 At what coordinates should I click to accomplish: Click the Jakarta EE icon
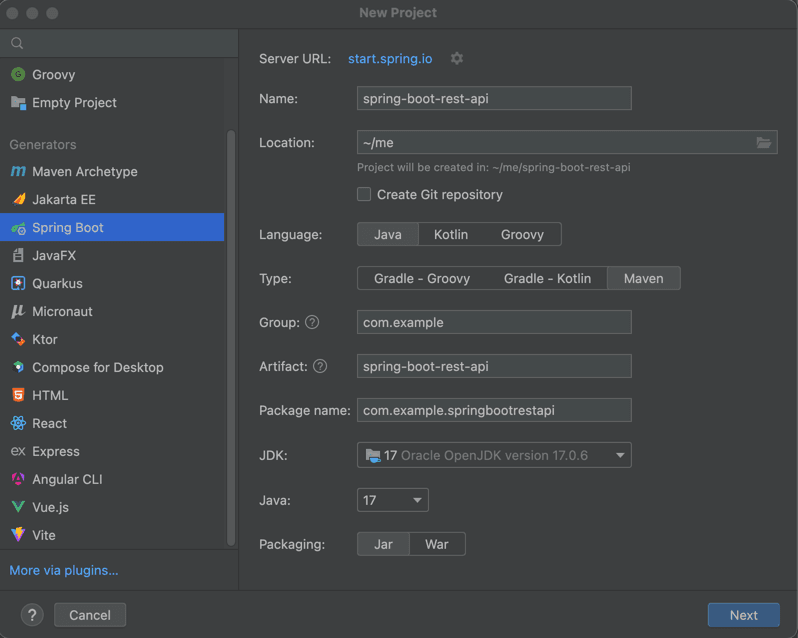(19, 199)
